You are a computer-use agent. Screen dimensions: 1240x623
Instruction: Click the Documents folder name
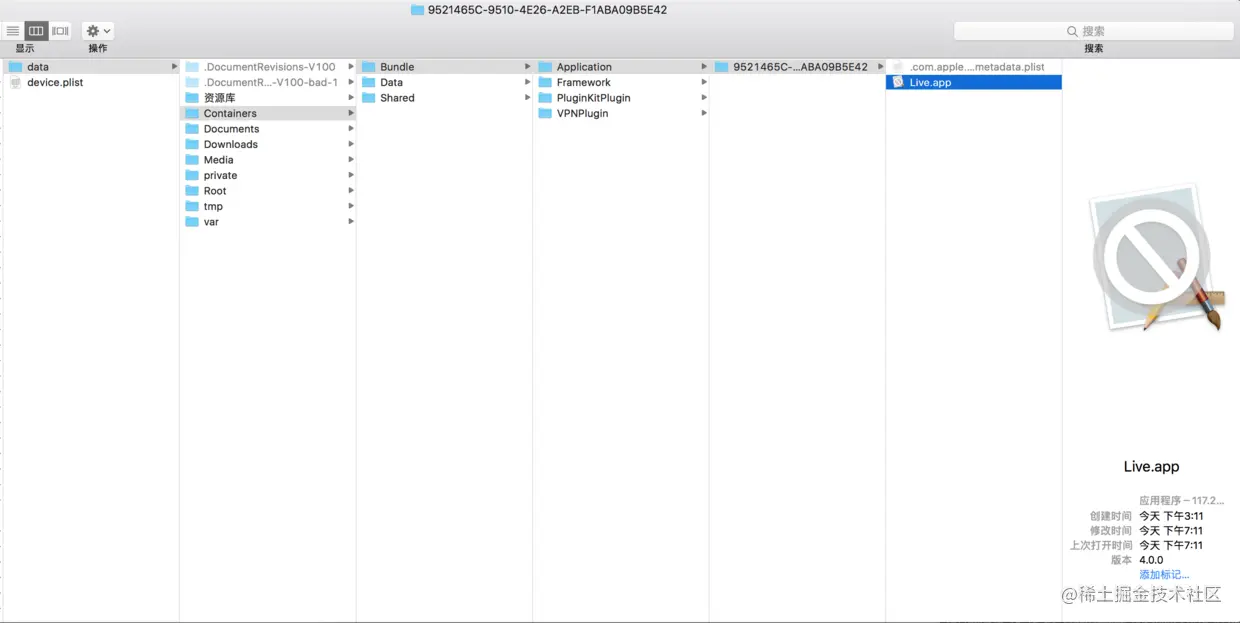pos(232,129)
